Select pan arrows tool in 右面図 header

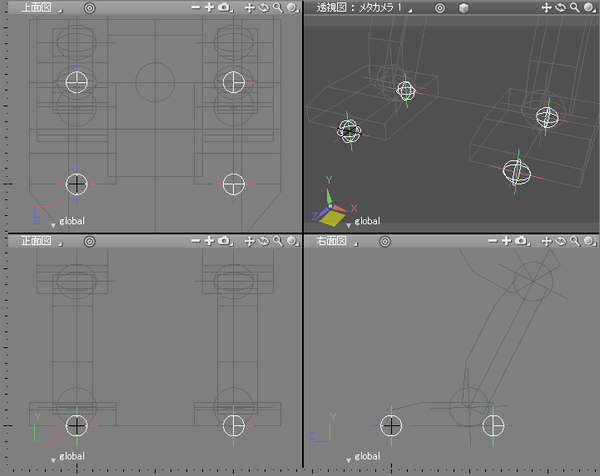click(546, 241)
